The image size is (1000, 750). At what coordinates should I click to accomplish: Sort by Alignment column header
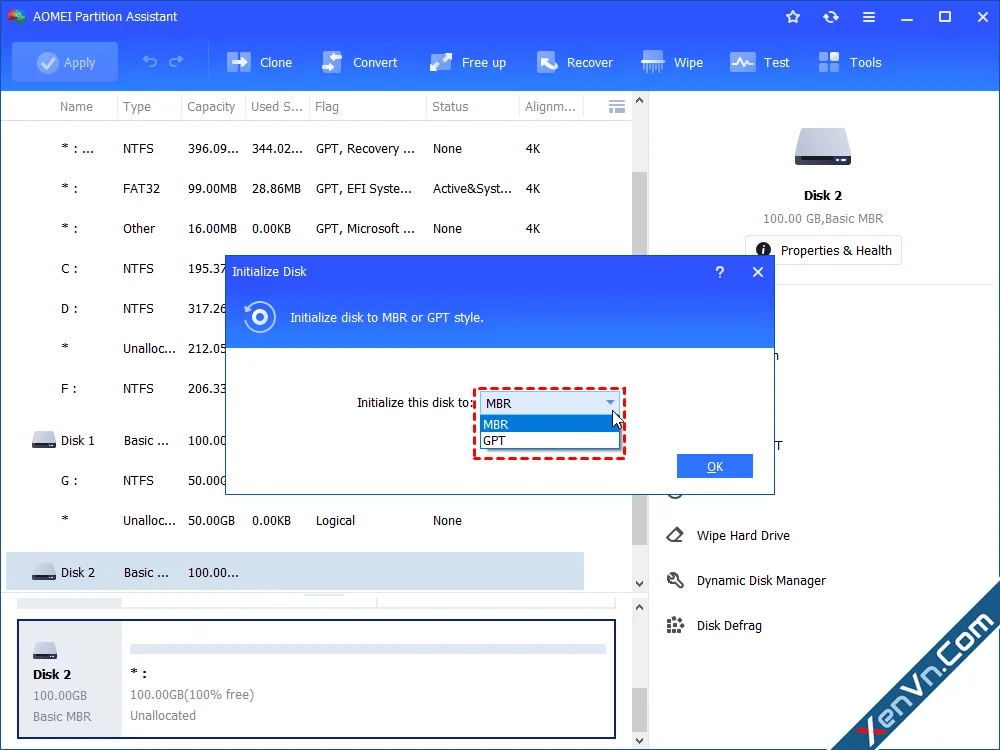pyautogui.click(x=550, y=107)
